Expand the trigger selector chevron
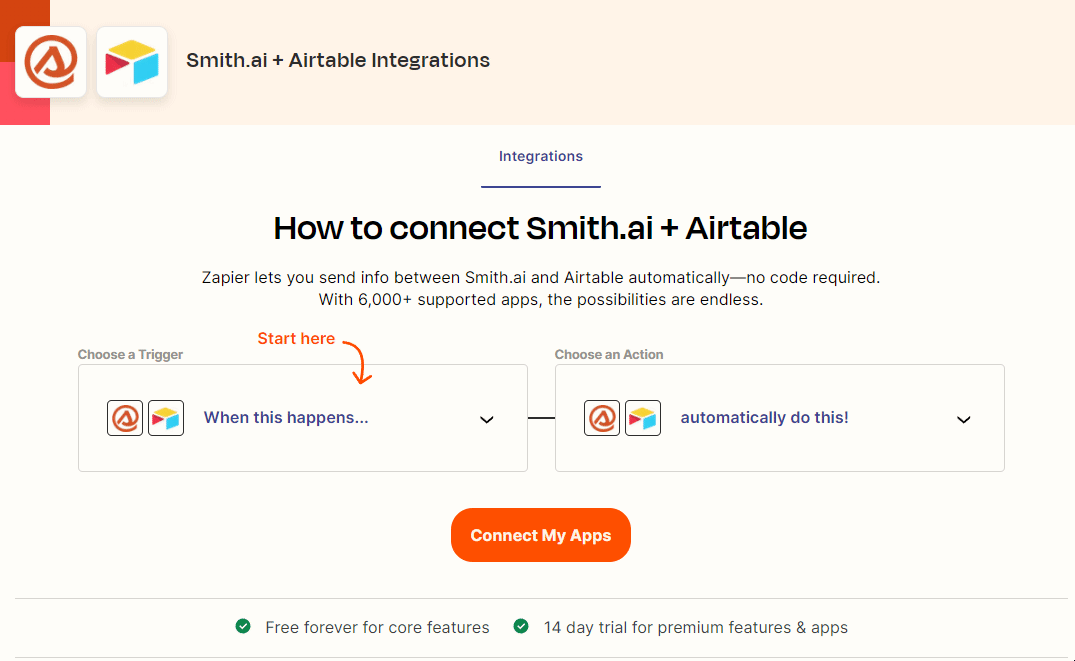Image resolution: width=1075 pixels, height=661 pixels. point(487,420)
